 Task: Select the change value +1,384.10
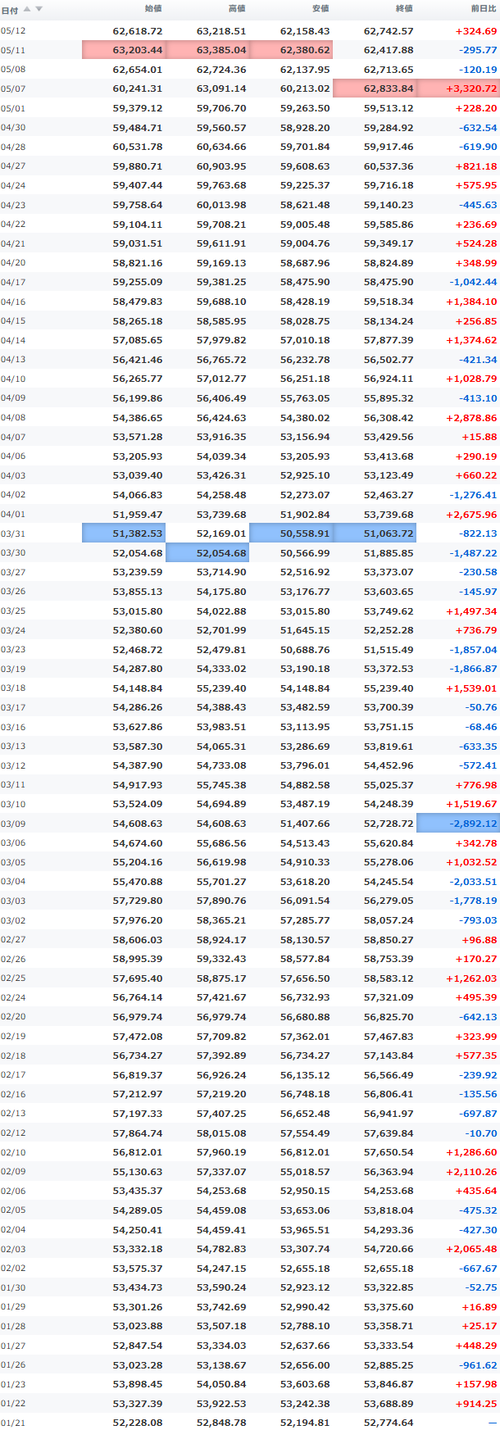(x=472, y=301)
